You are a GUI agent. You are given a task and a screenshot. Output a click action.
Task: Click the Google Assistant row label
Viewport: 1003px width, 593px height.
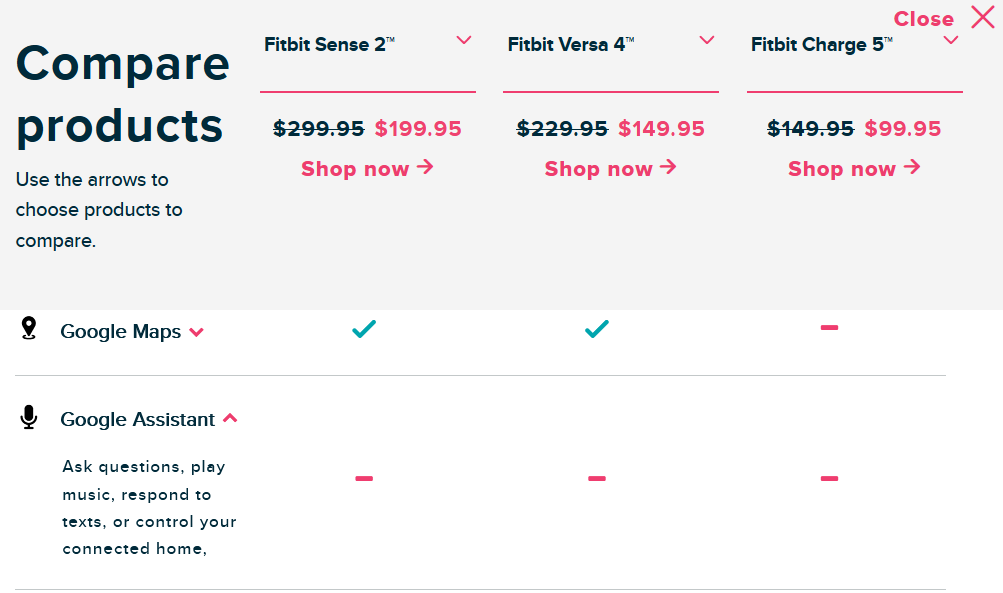point(138,419)
